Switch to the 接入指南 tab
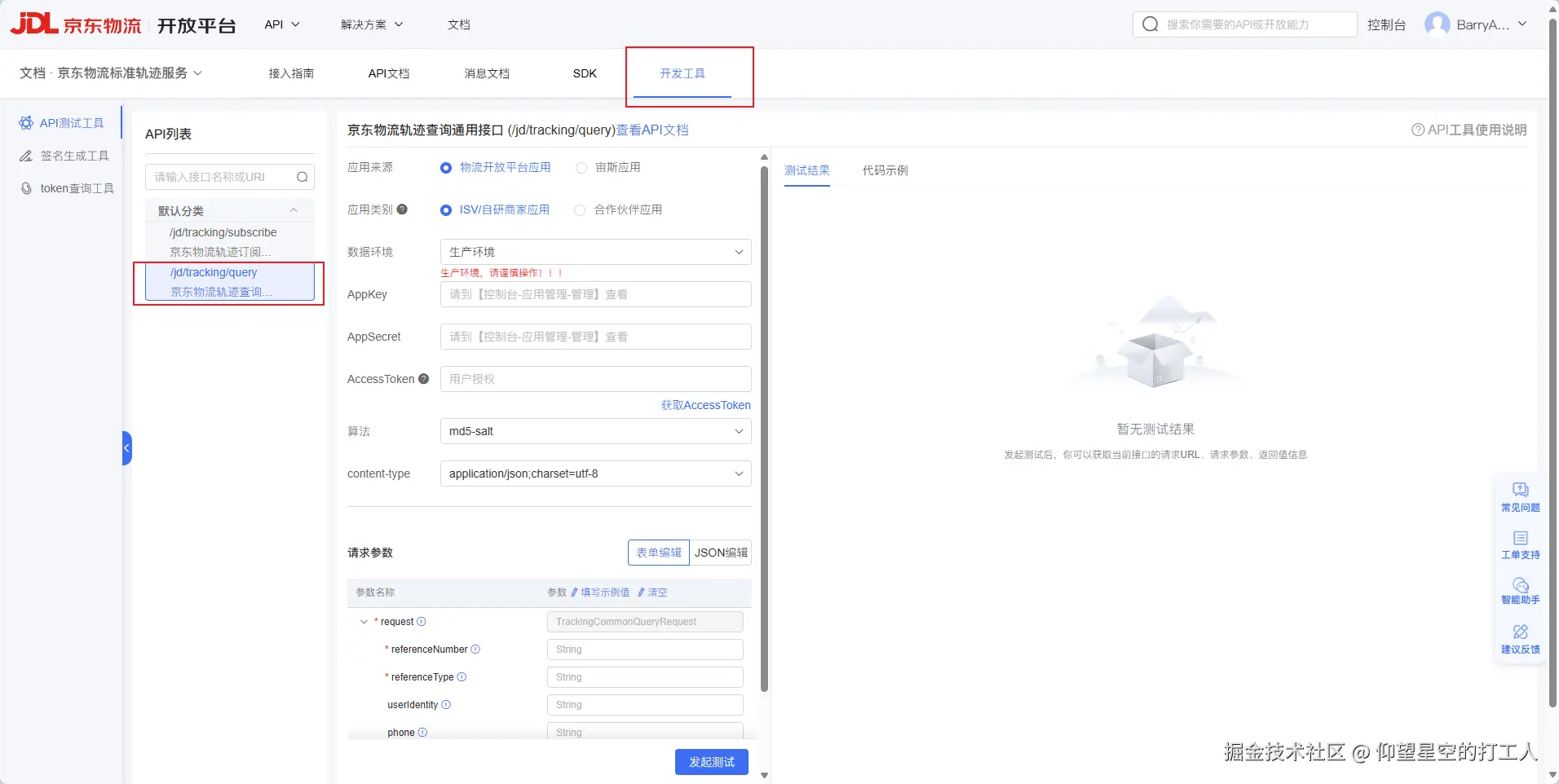Screen dimensions: 1559x784 pos(291,73)
